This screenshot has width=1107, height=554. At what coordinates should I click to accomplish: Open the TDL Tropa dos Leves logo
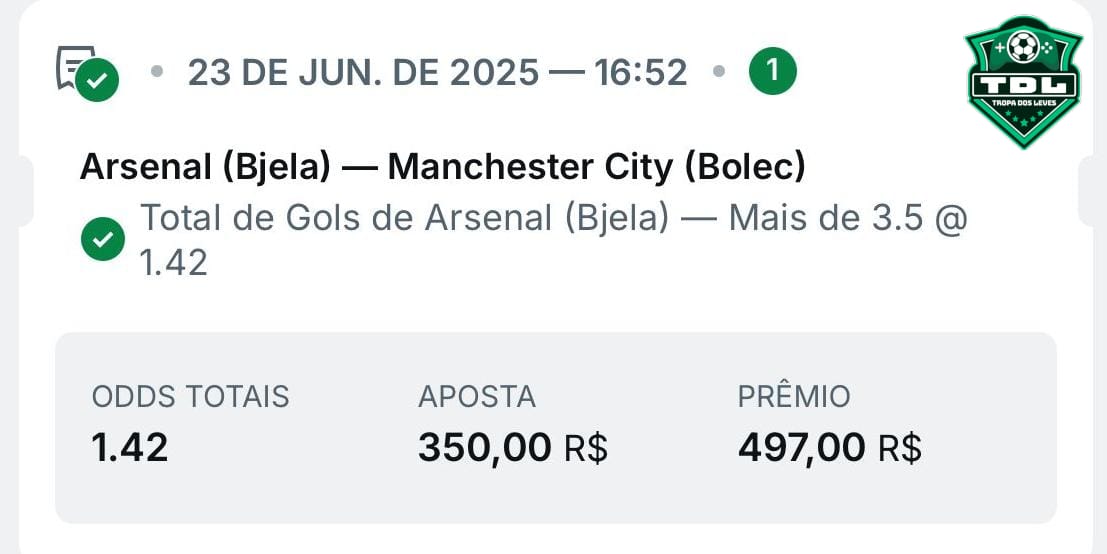pos(1024,81)
